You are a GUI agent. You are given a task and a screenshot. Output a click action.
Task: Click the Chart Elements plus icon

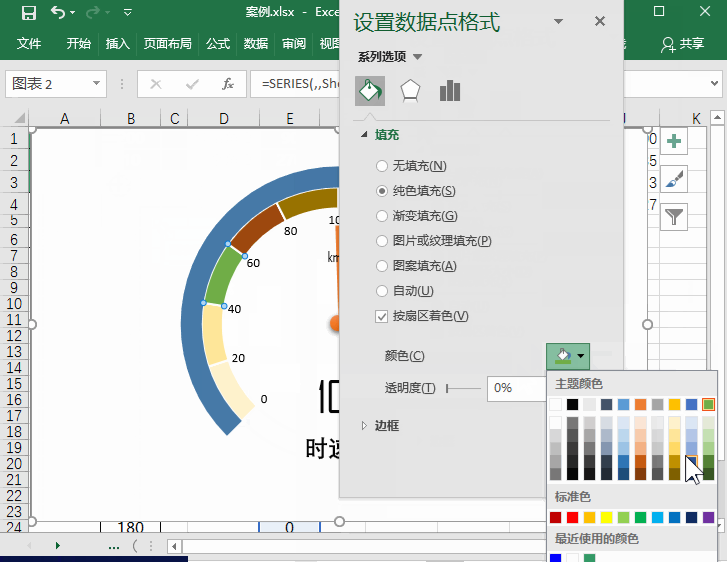point(674,141)
